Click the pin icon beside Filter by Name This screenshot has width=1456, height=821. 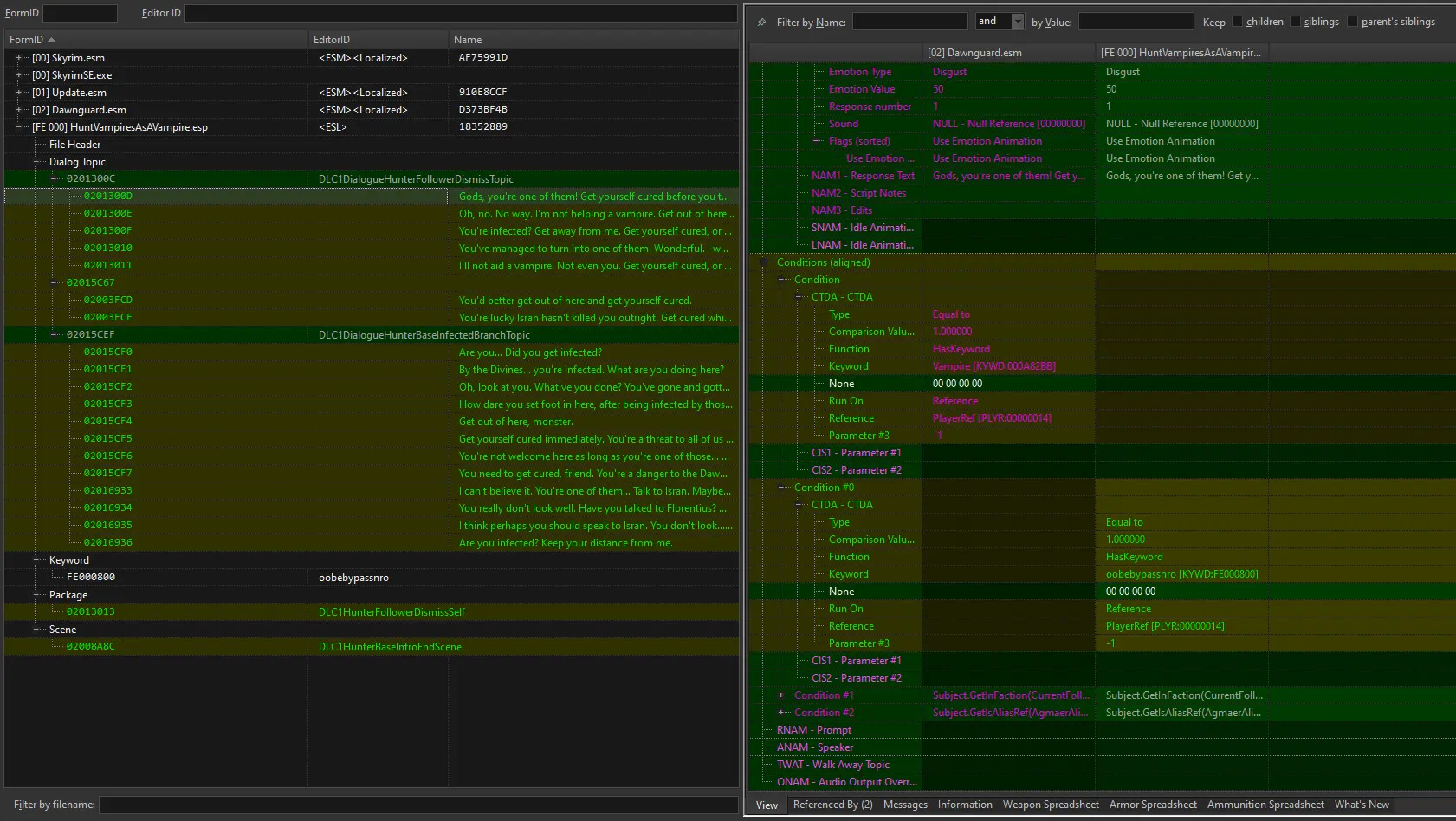pos(761,22)
